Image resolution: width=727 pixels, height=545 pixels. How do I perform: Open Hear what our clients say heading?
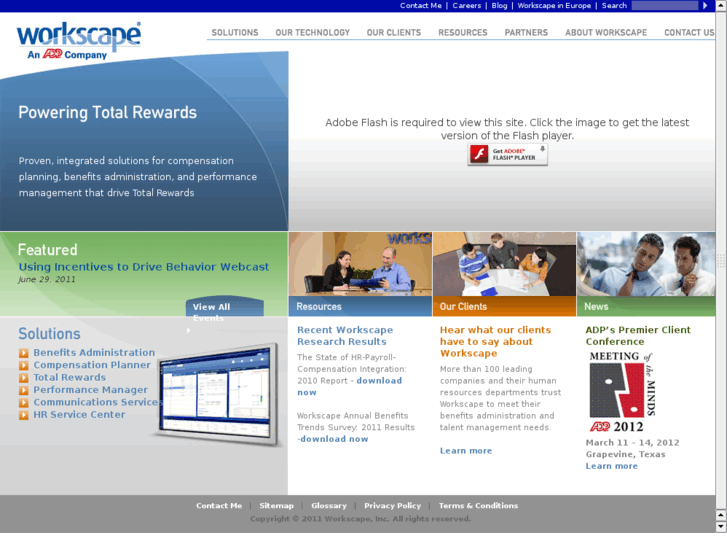[x=495, y=342]
